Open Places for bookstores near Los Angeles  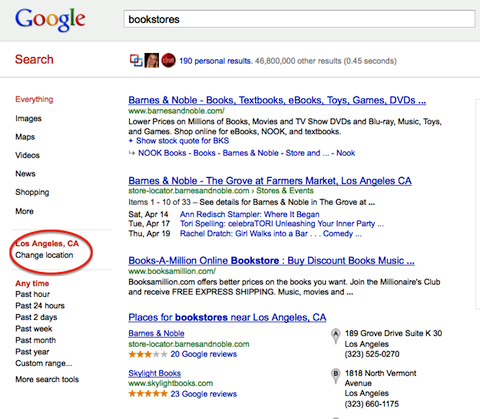227,317
